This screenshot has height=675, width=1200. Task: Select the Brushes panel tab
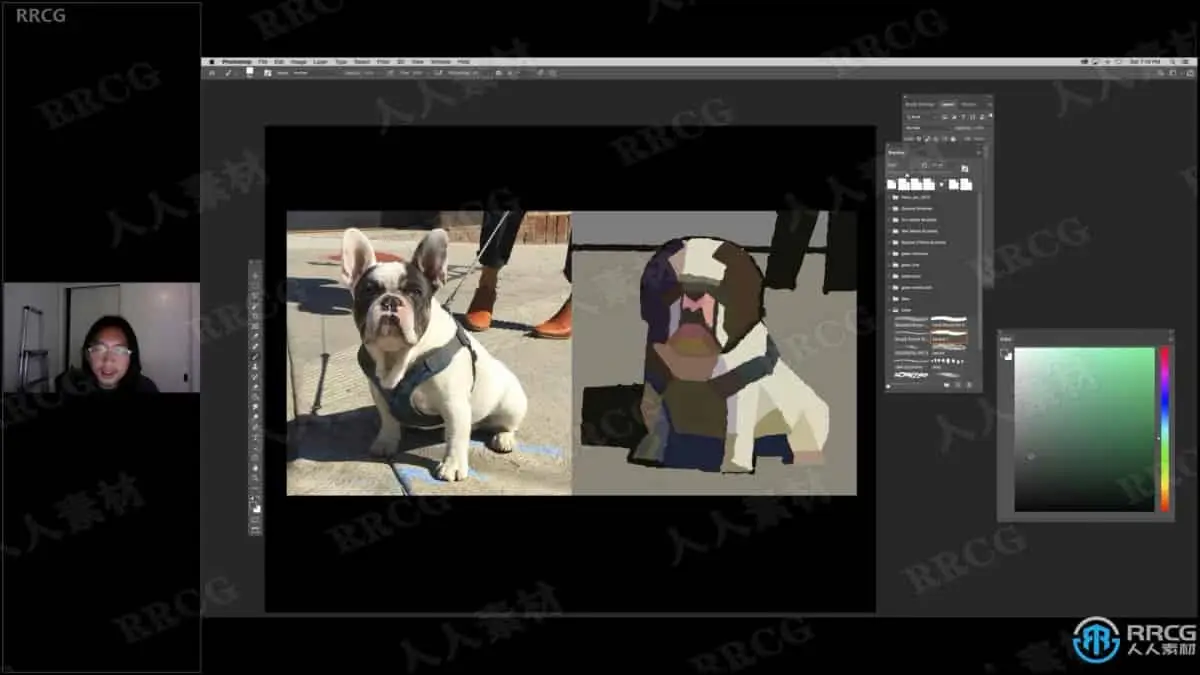coord(897,153)
